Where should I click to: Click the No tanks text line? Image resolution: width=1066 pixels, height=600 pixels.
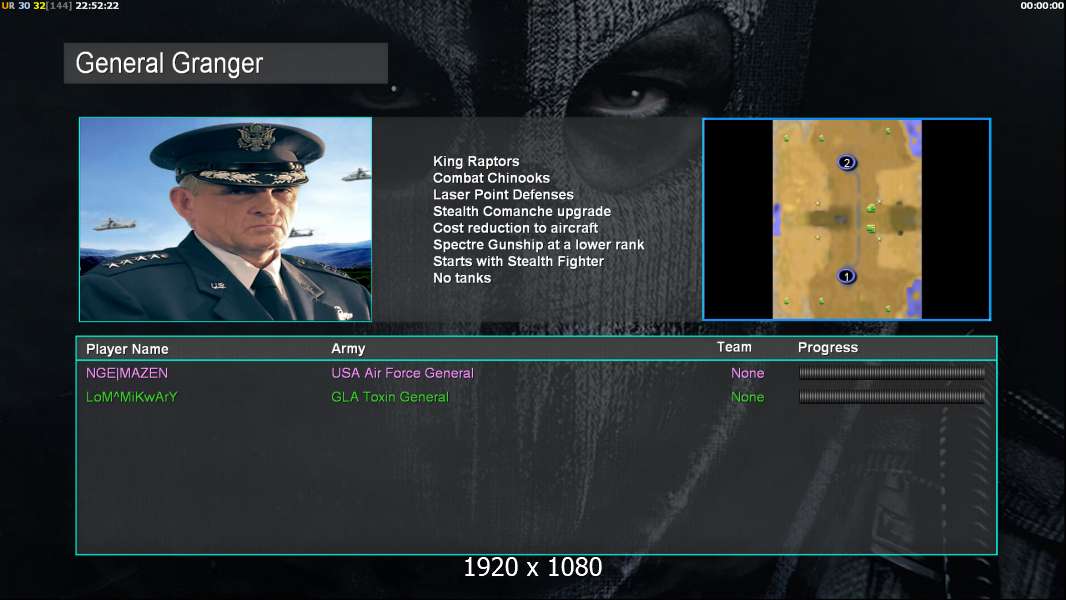(x=462, y=278)
